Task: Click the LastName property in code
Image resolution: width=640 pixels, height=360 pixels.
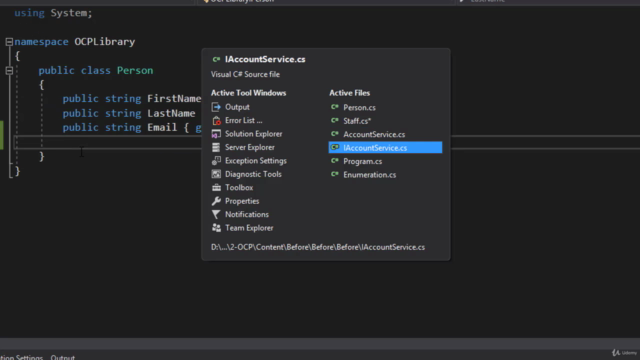Action: [x=171, y=113]
